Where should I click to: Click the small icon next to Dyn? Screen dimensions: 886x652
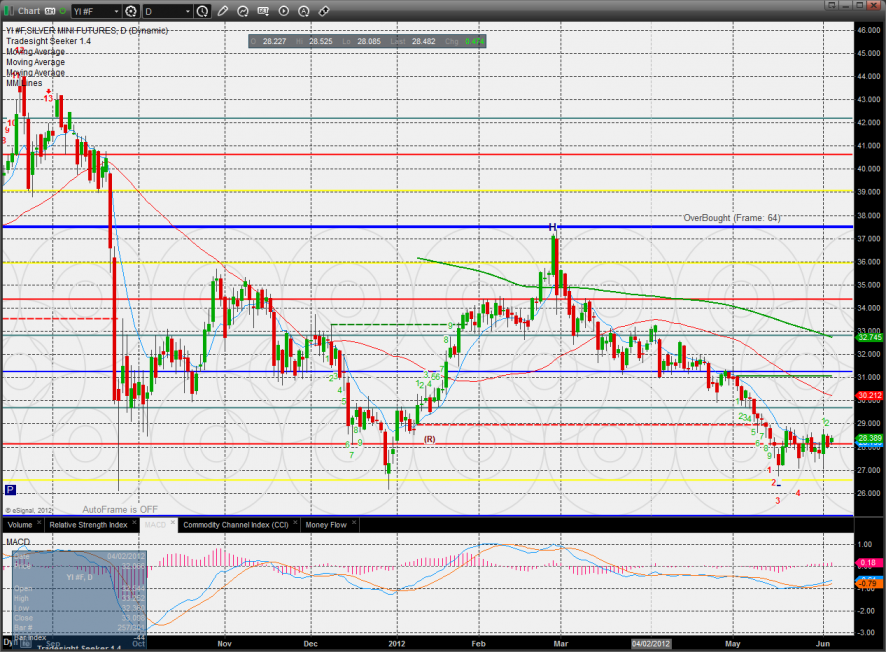26,643
